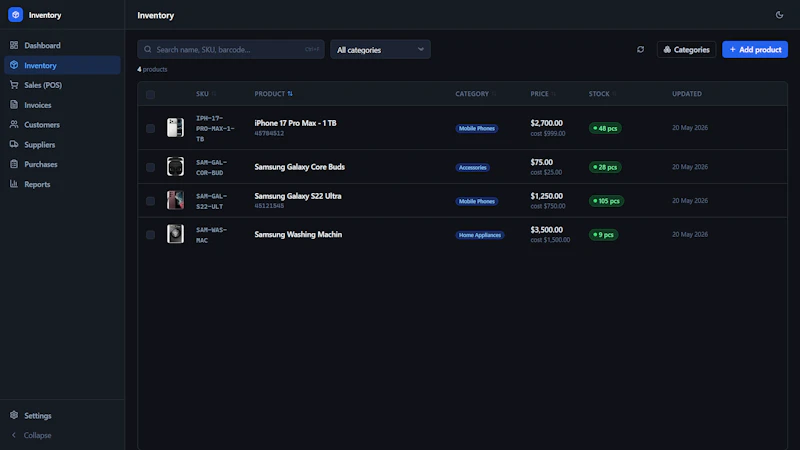The height and width of the screenshot is (450, 800).
Task: Click the Suppliers truck icon
Action: point(14,144)
